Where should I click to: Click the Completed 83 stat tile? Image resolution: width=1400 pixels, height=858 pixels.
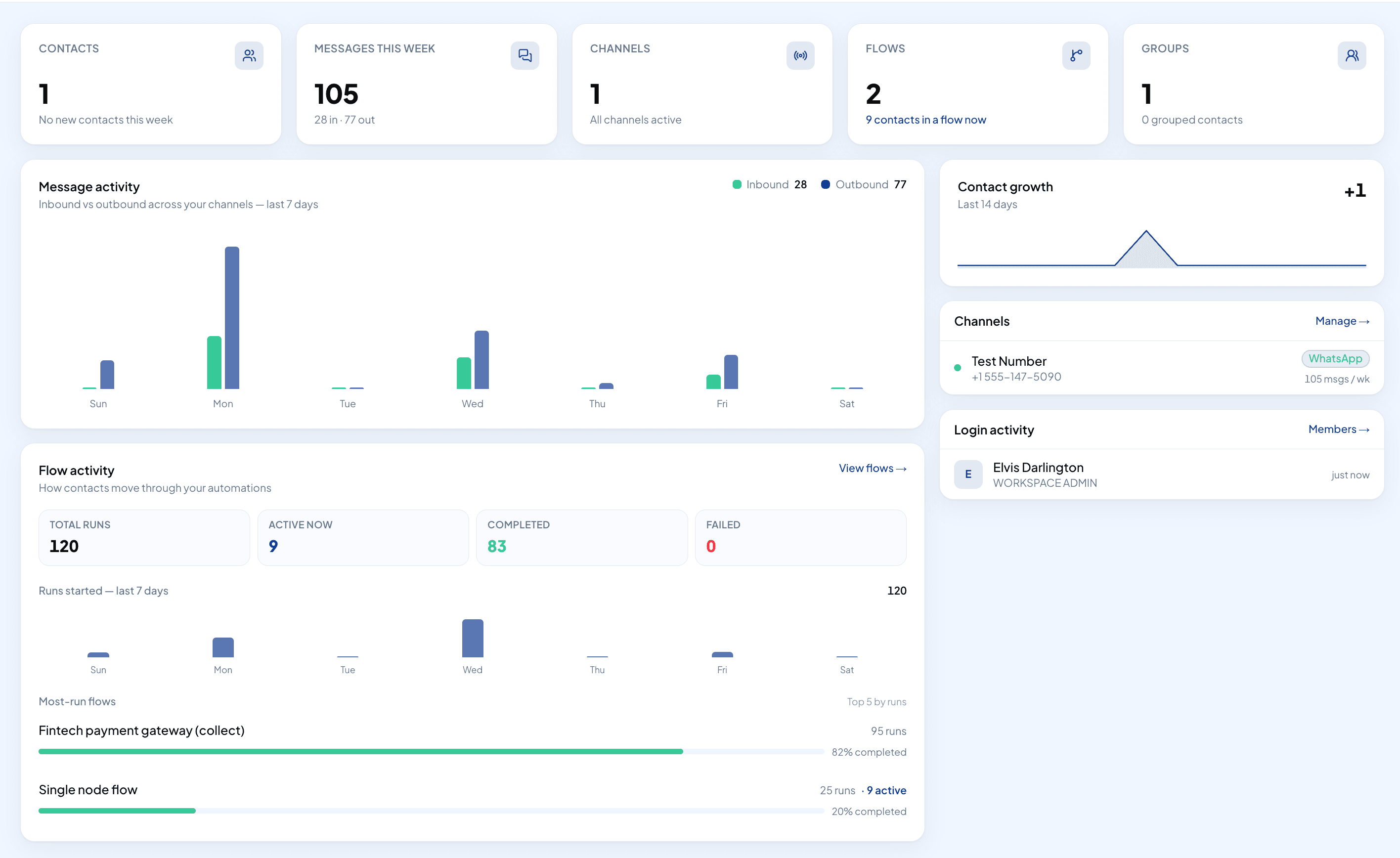(582, 538)
